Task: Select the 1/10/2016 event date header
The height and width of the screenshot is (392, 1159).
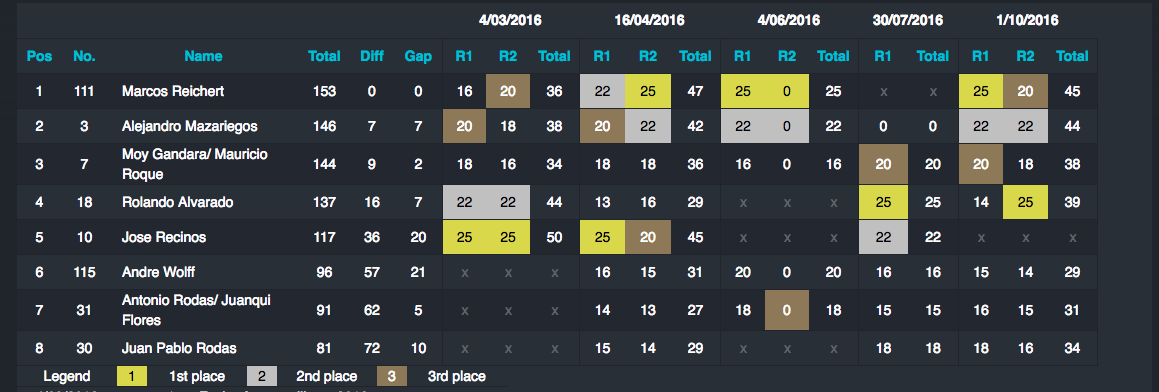Action: [x=1027, y=20]
